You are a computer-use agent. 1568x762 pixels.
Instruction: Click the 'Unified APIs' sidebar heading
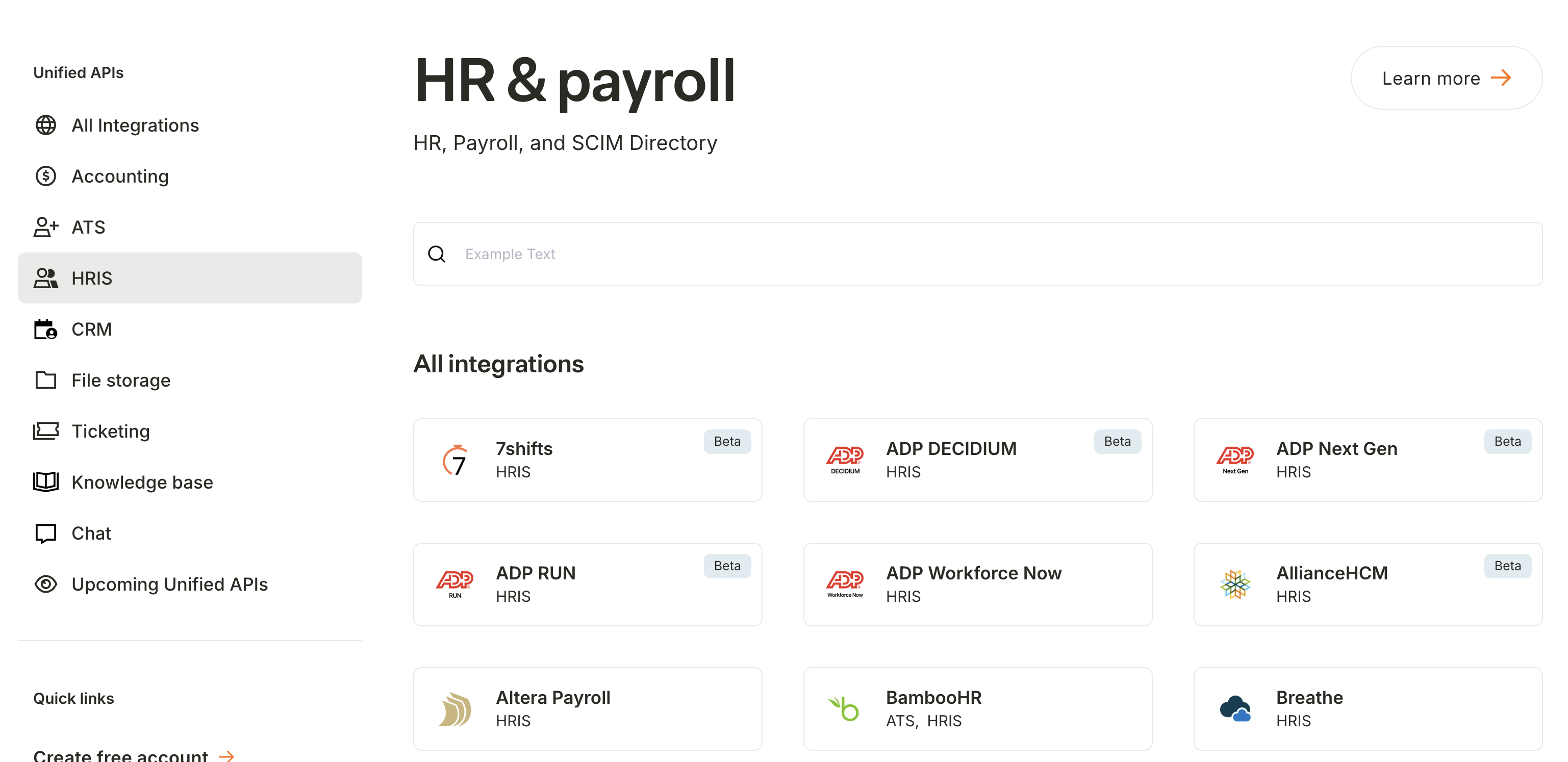tap(78, 72)
